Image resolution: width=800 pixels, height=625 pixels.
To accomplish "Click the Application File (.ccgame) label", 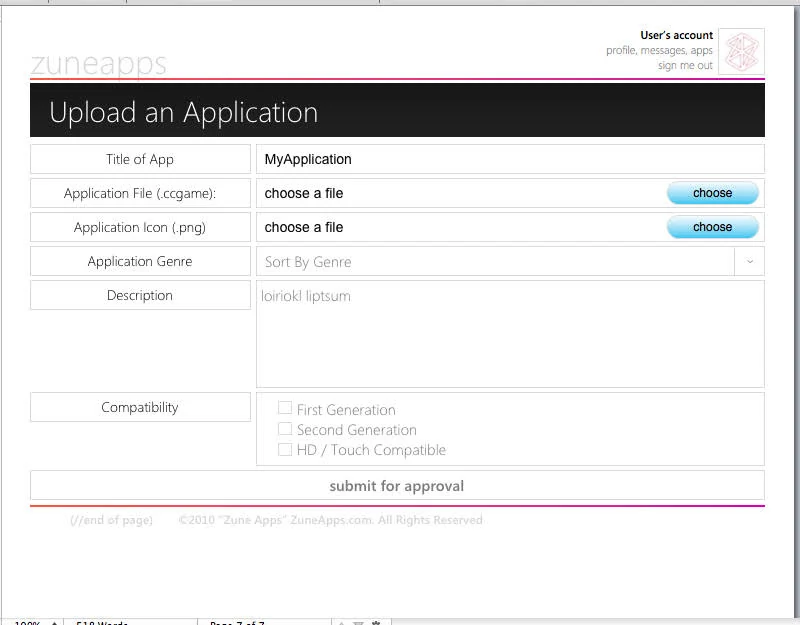I will tap(140, 193).
